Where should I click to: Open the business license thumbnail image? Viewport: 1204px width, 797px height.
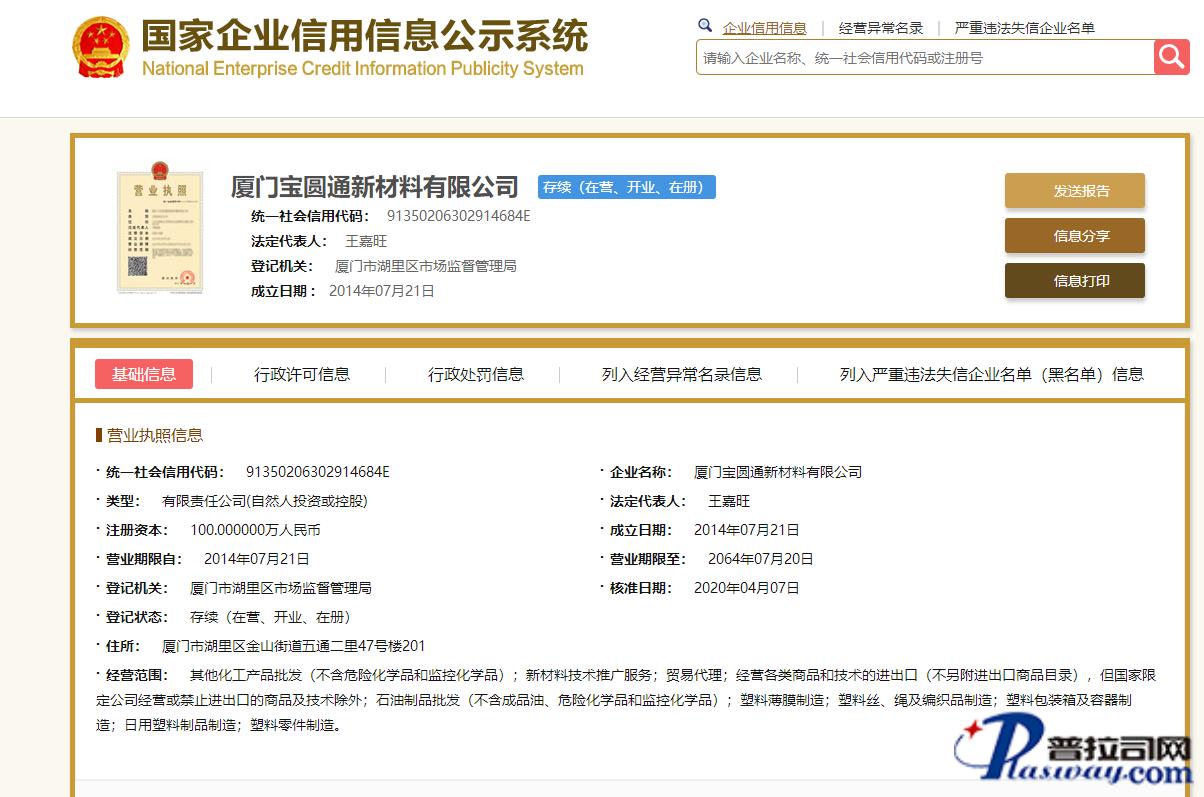(x=159, y=232)
